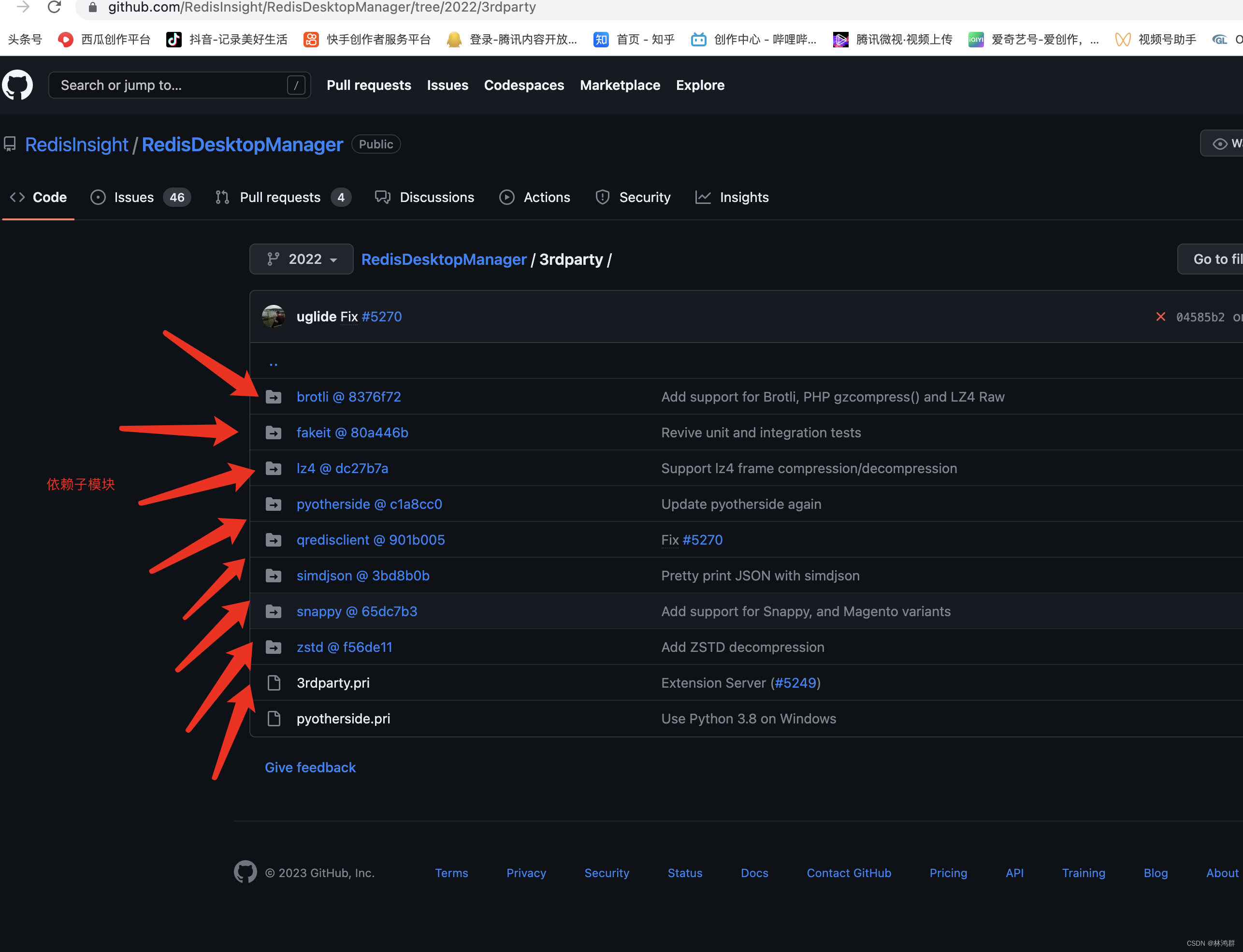Click the pyotherside submodule folder icon
Image resolution: width=1243 pixels, height=952 pixels.
click(x=274, y=504)
